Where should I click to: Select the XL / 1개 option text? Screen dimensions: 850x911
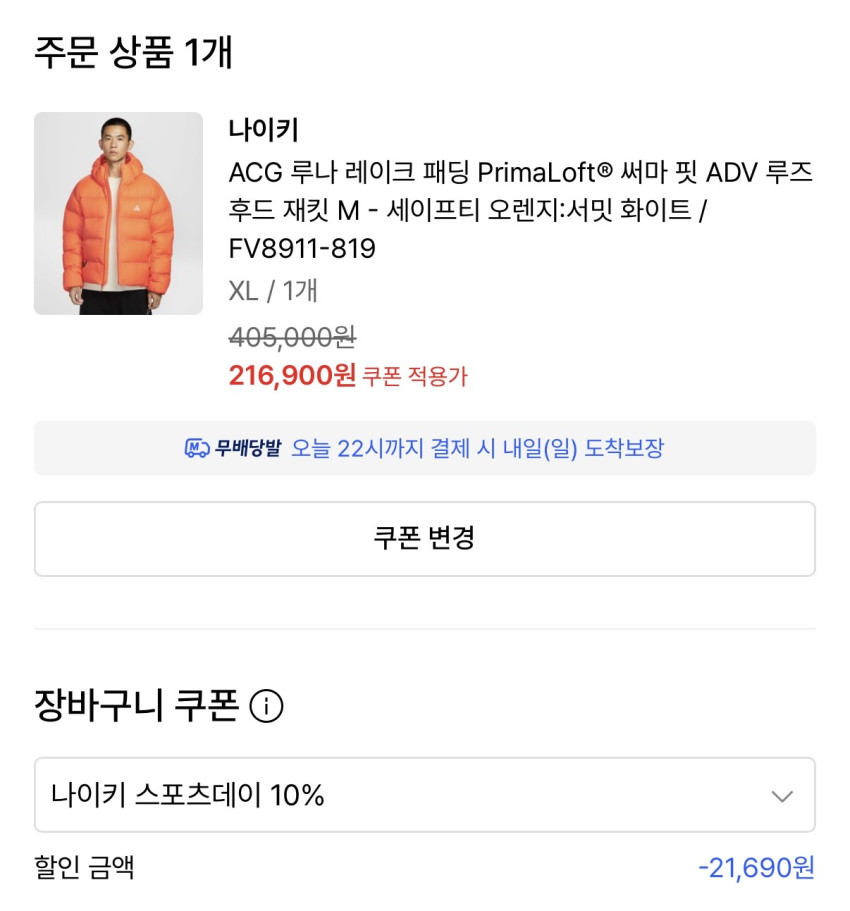click(273, 291)
